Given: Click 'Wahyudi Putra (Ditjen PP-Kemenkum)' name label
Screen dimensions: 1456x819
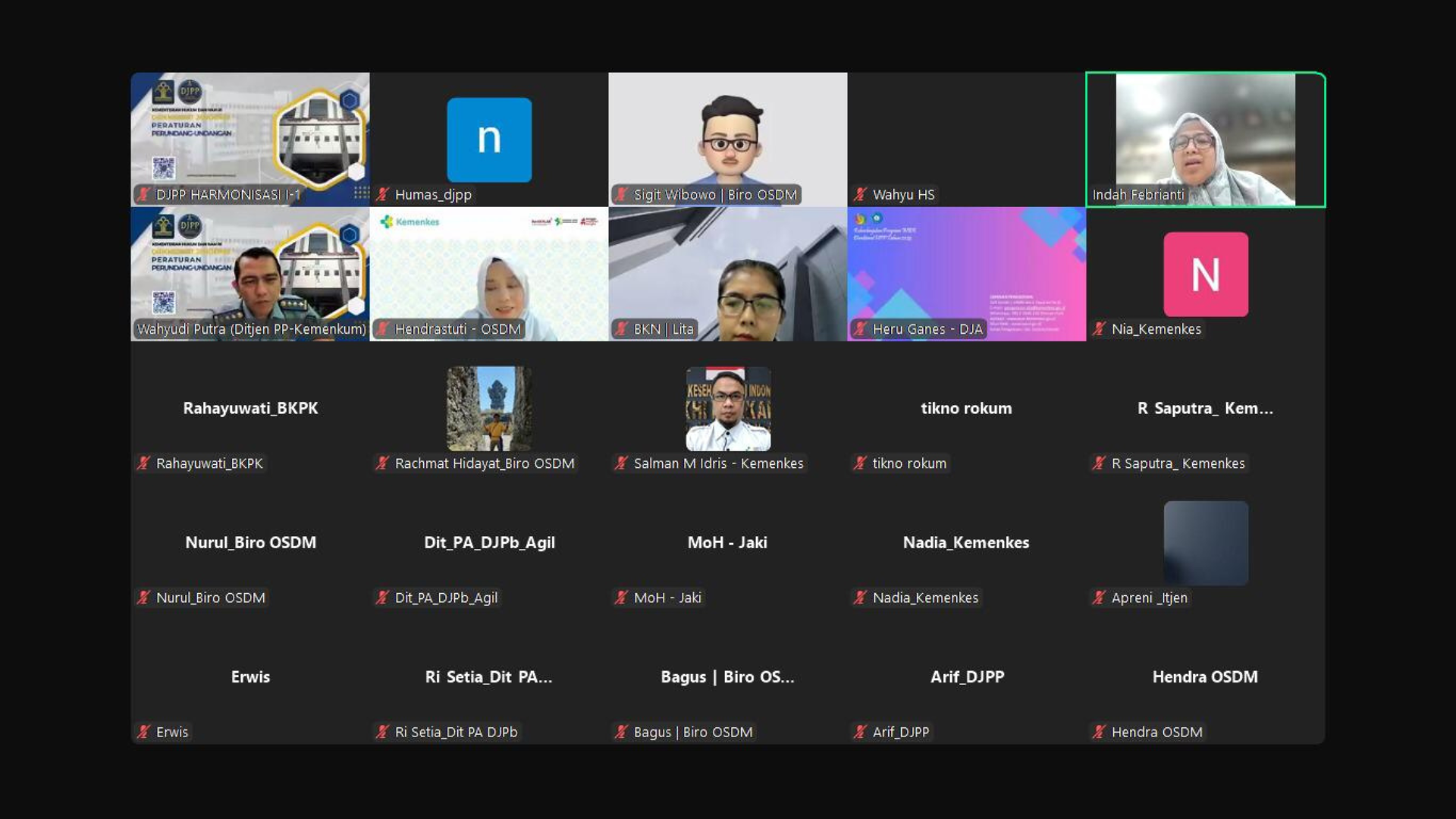Looking at the screenshot, I should 251,329.
